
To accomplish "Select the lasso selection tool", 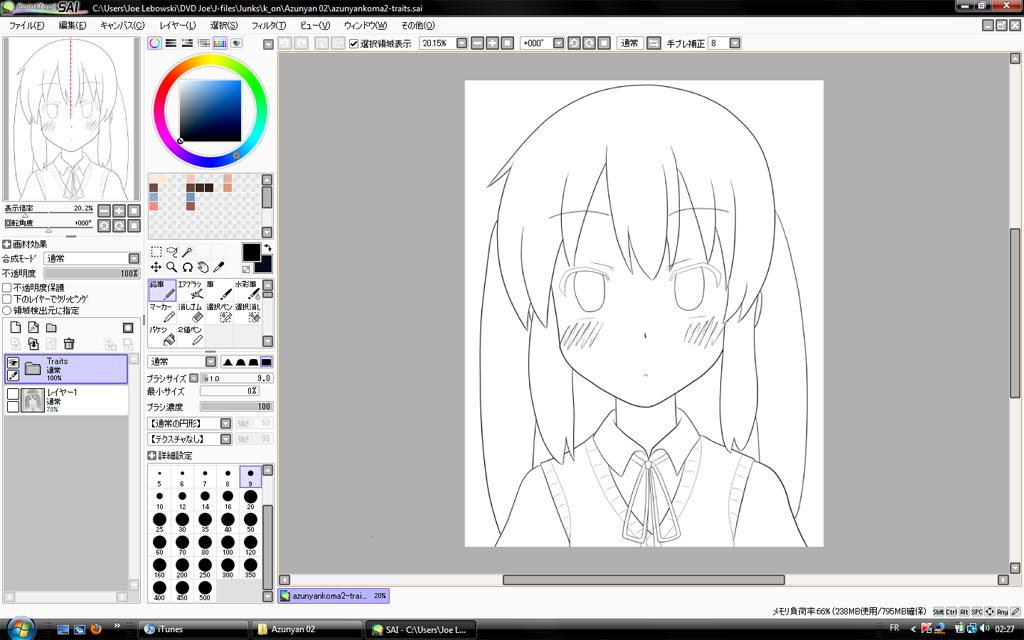I will click(x=172, y=251).
